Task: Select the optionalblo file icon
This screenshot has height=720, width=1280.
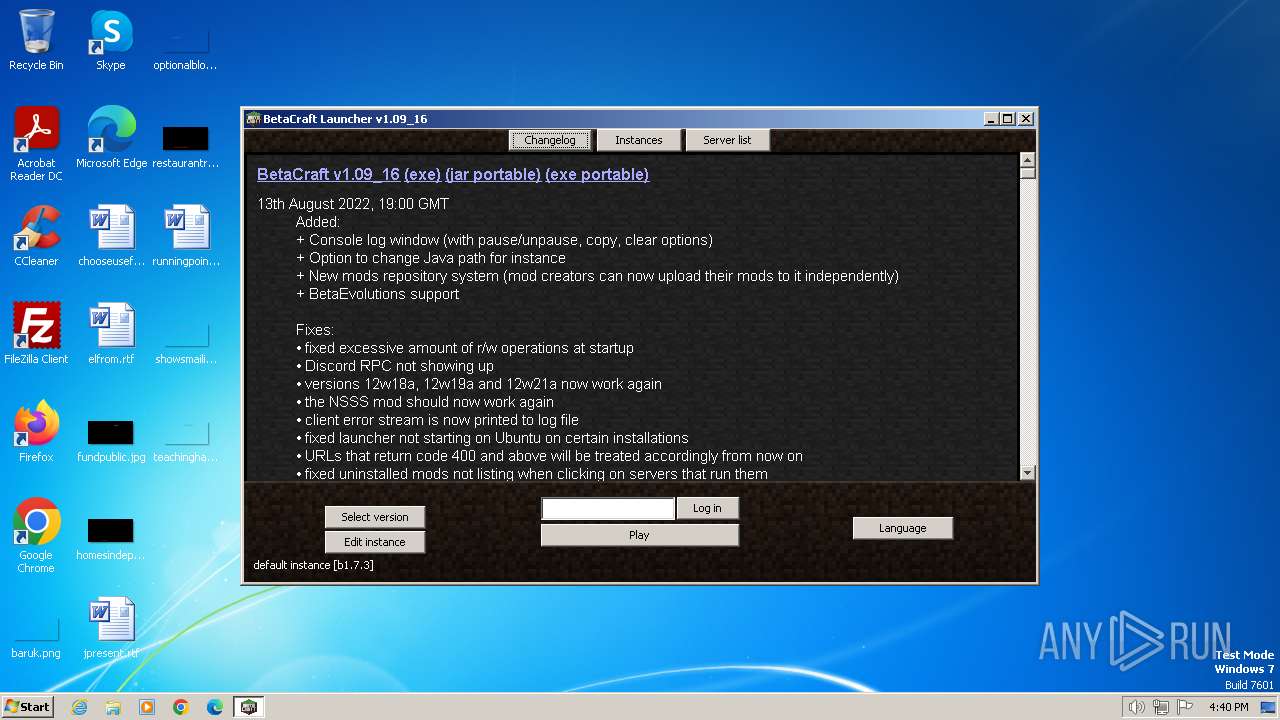Action: (x=186, y=48)
